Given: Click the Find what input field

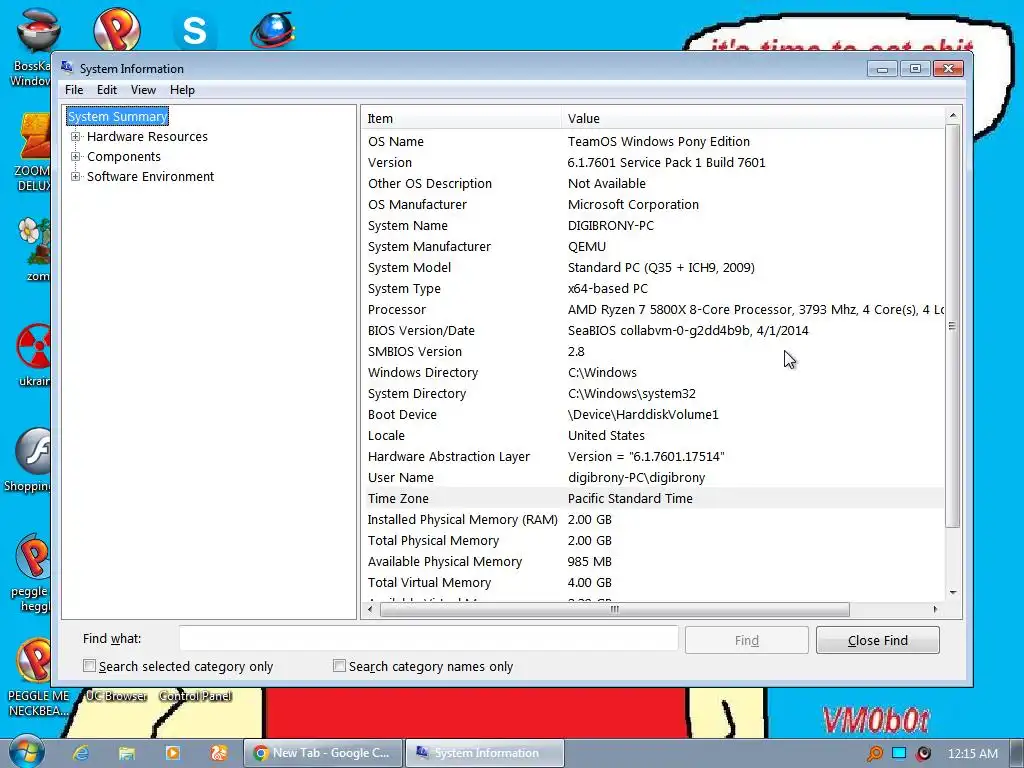Looking at the screenshot, I should click(x=428, y=639).
